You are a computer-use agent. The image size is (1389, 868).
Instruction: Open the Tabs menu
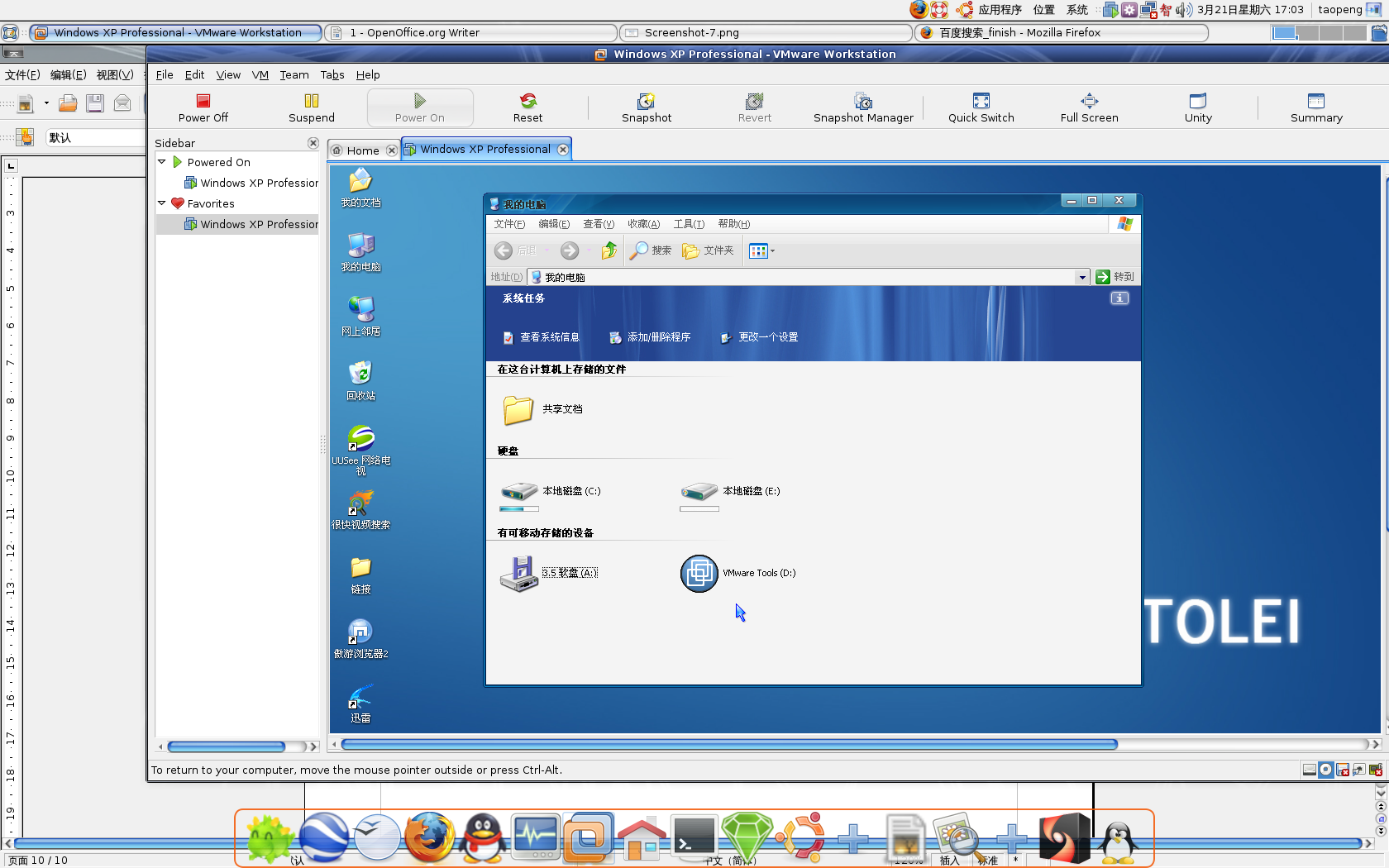(332, 74)
